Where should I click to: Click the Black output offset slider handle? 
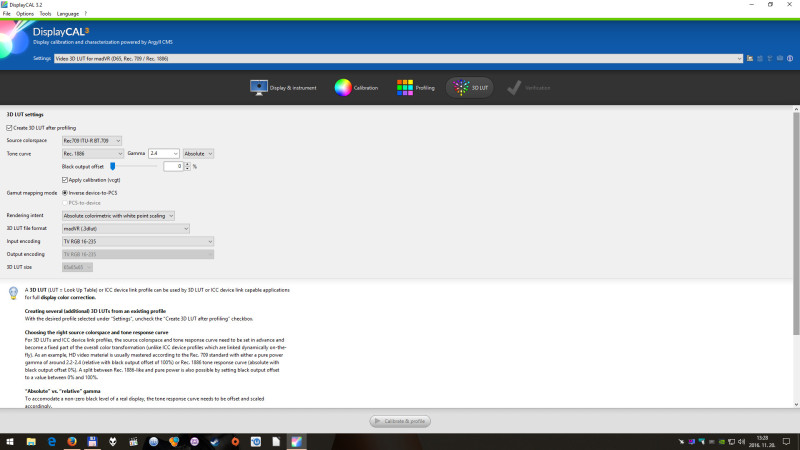113,166
